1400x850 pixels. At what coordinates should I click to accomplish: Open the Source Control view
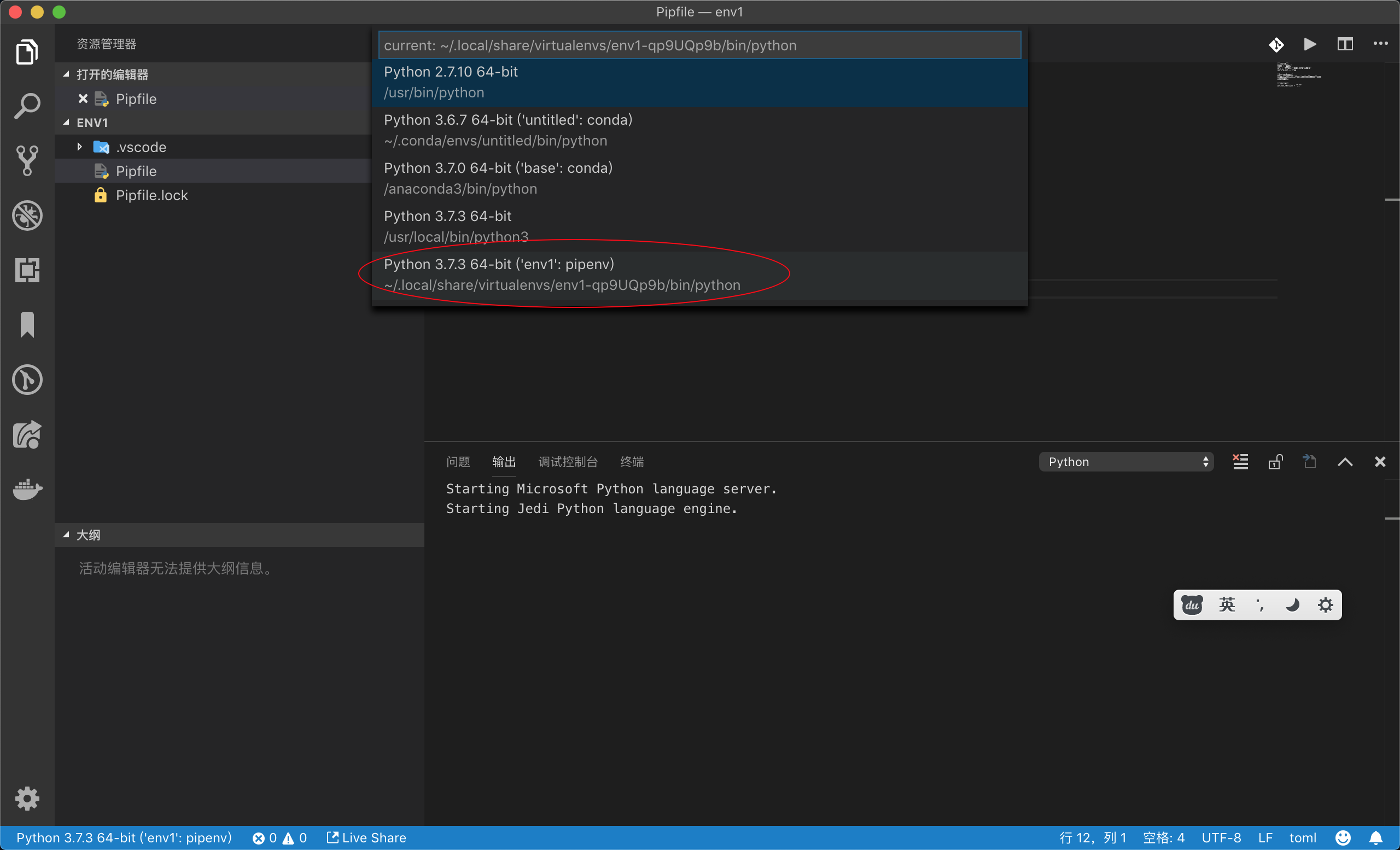pyautogui.click(x=27, y=161)
